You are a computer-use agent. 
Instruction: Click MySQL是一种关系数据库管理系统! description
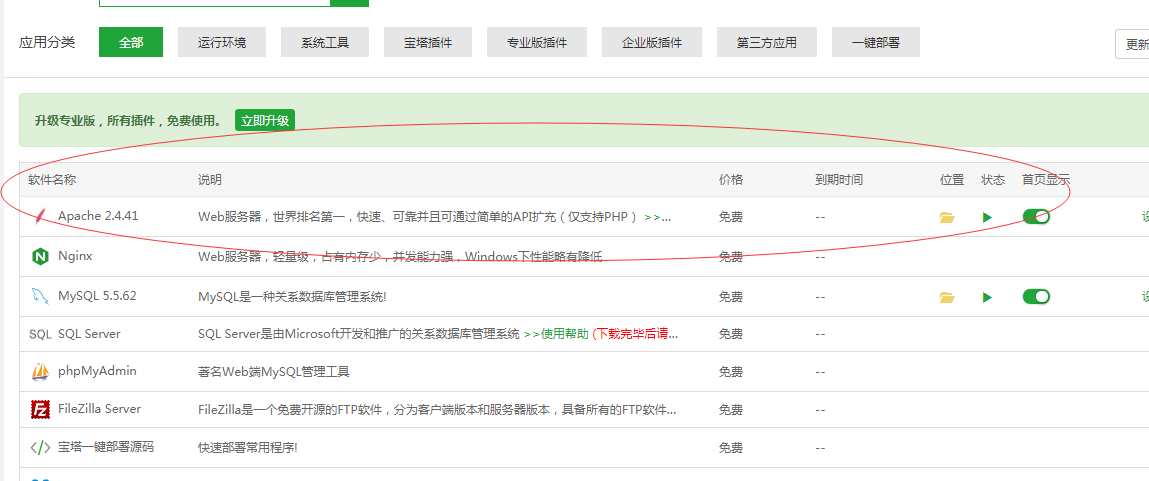pyautogui.click(x=292, y=297)
